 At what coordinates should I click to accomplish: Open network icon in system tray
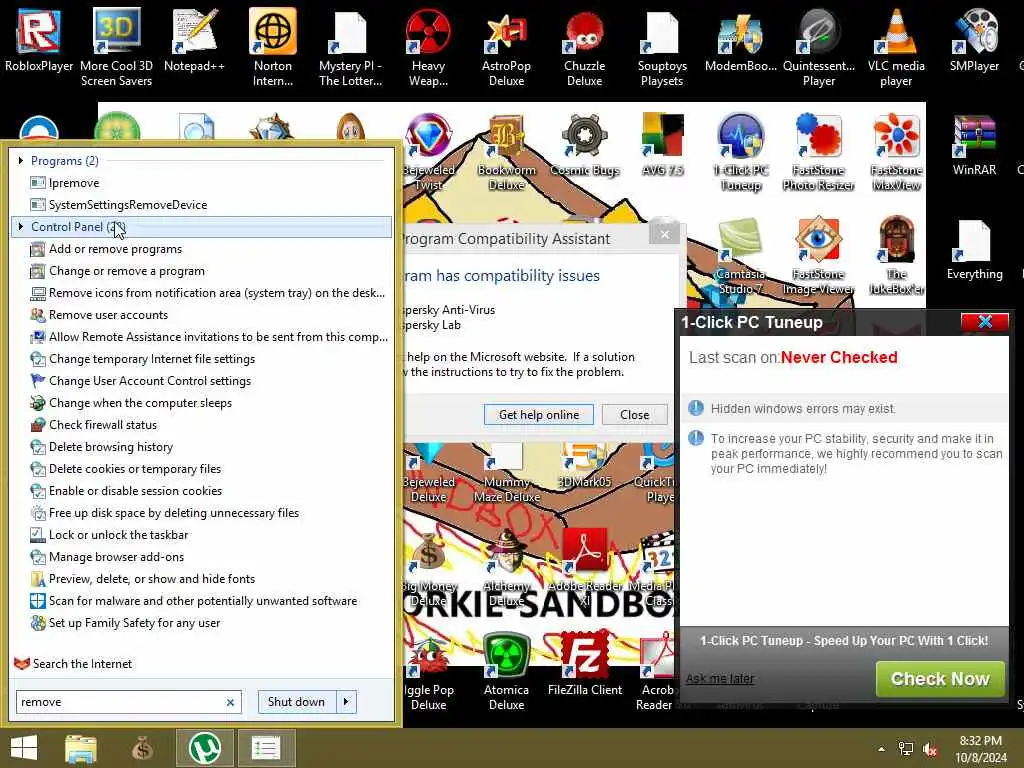(x=906, y=750)
